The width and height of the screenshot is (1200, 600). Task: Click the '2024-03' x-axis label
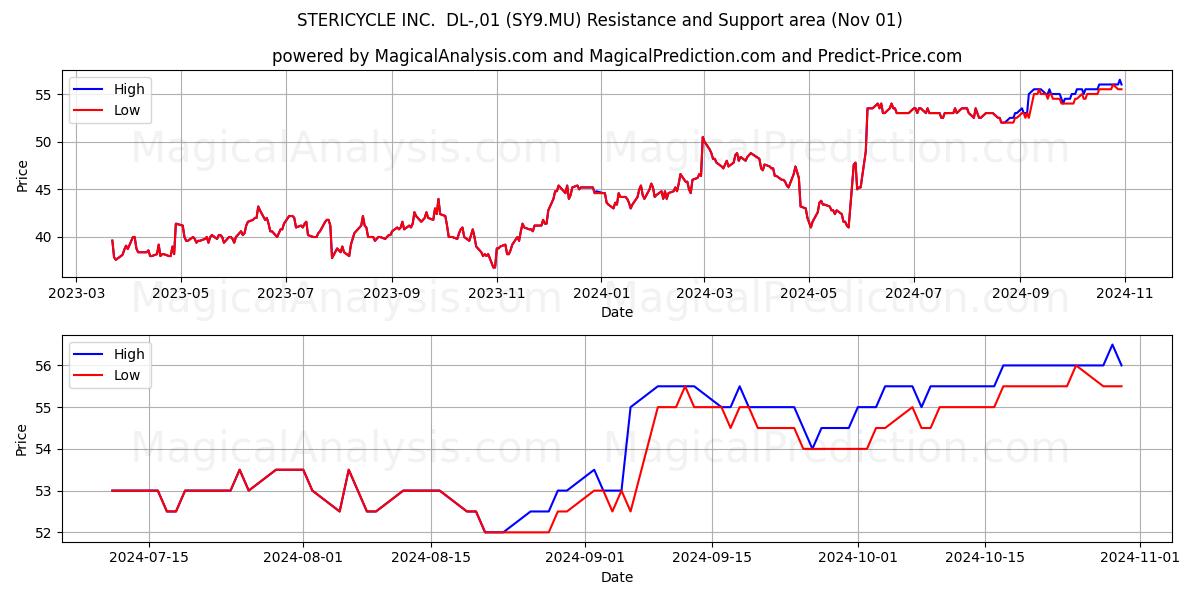coord(704,294)
